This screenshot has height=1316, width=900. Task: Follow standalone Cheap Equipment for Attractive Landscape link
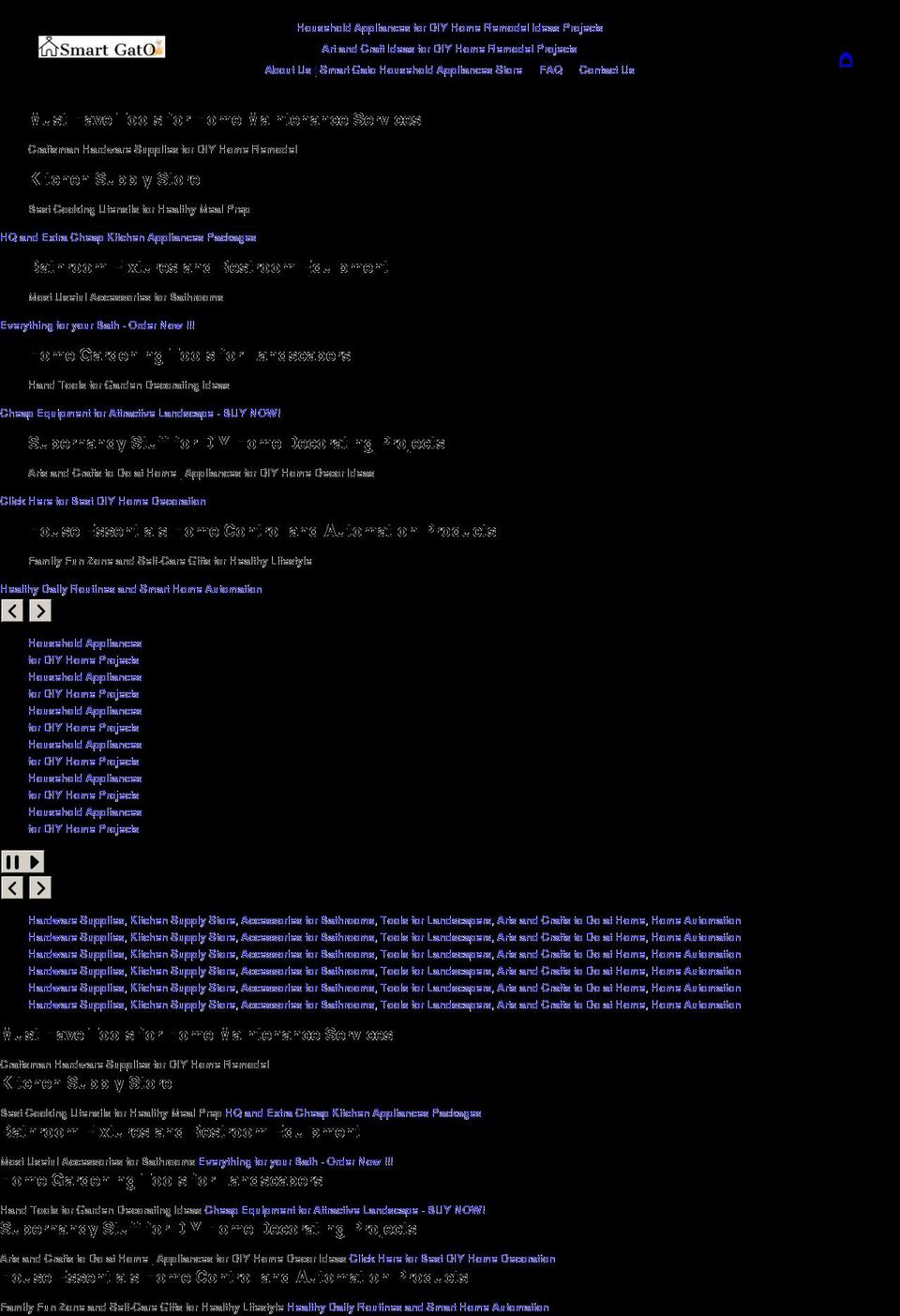pos(141,413)
